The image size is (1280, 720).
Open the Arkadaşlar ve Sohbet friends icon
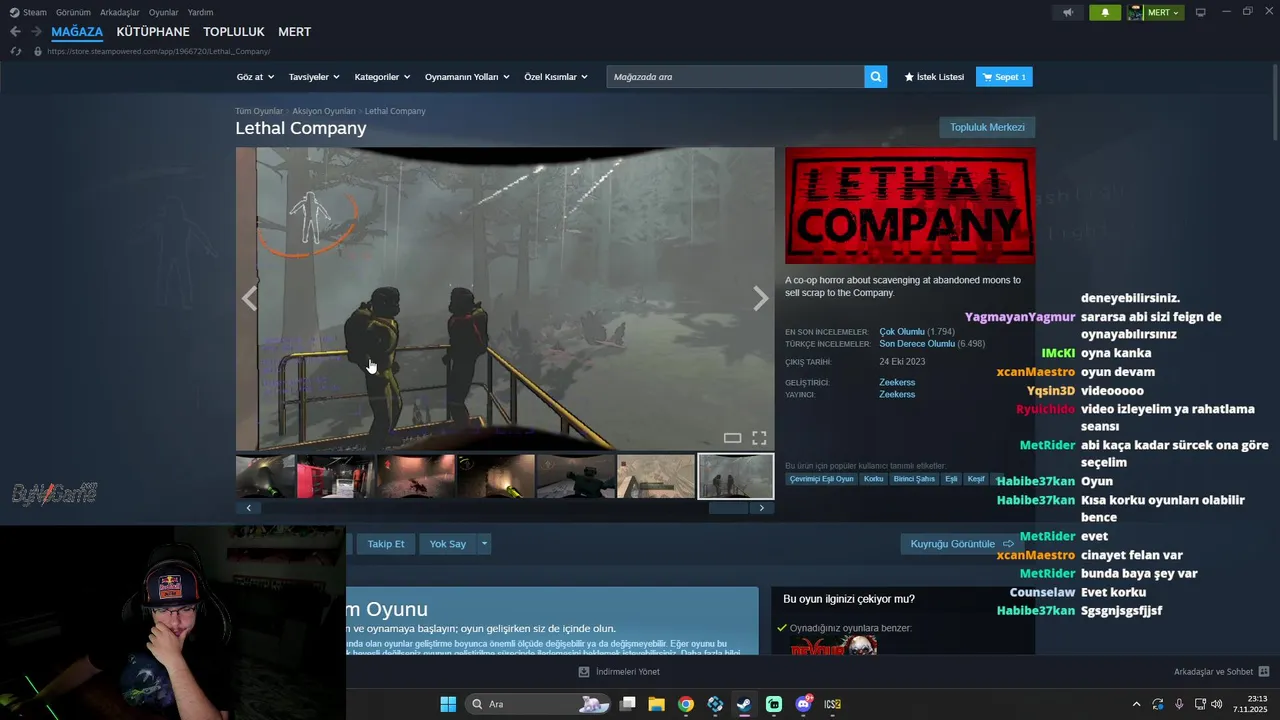click(1264, 672)
